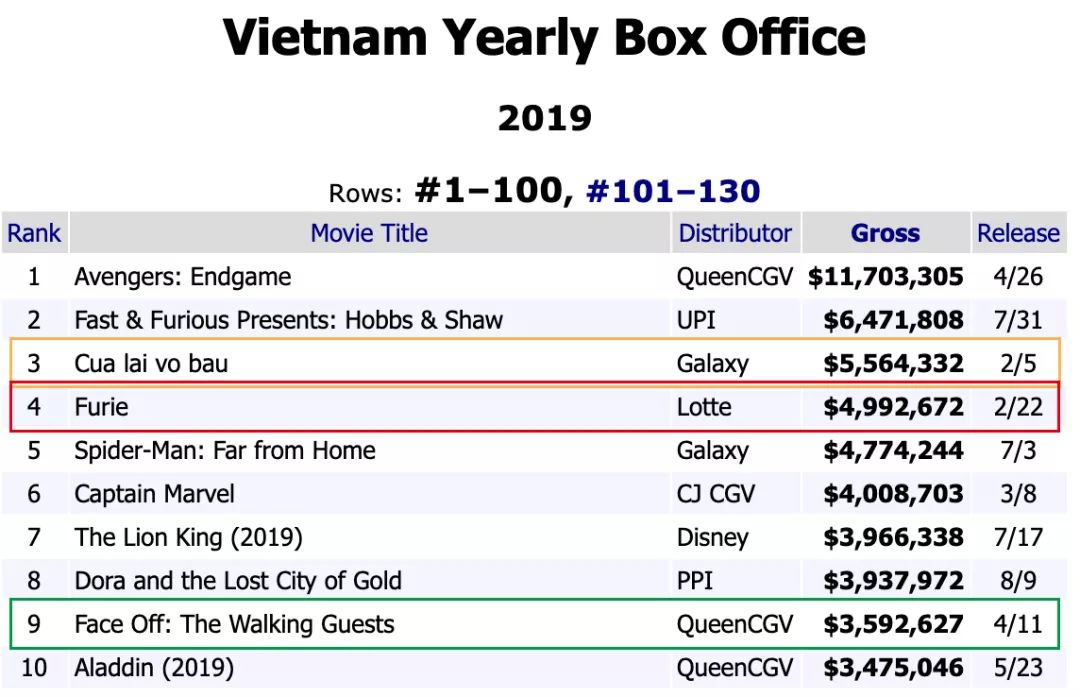
Task: Open rows #101–130 page link
Action: 672,190
